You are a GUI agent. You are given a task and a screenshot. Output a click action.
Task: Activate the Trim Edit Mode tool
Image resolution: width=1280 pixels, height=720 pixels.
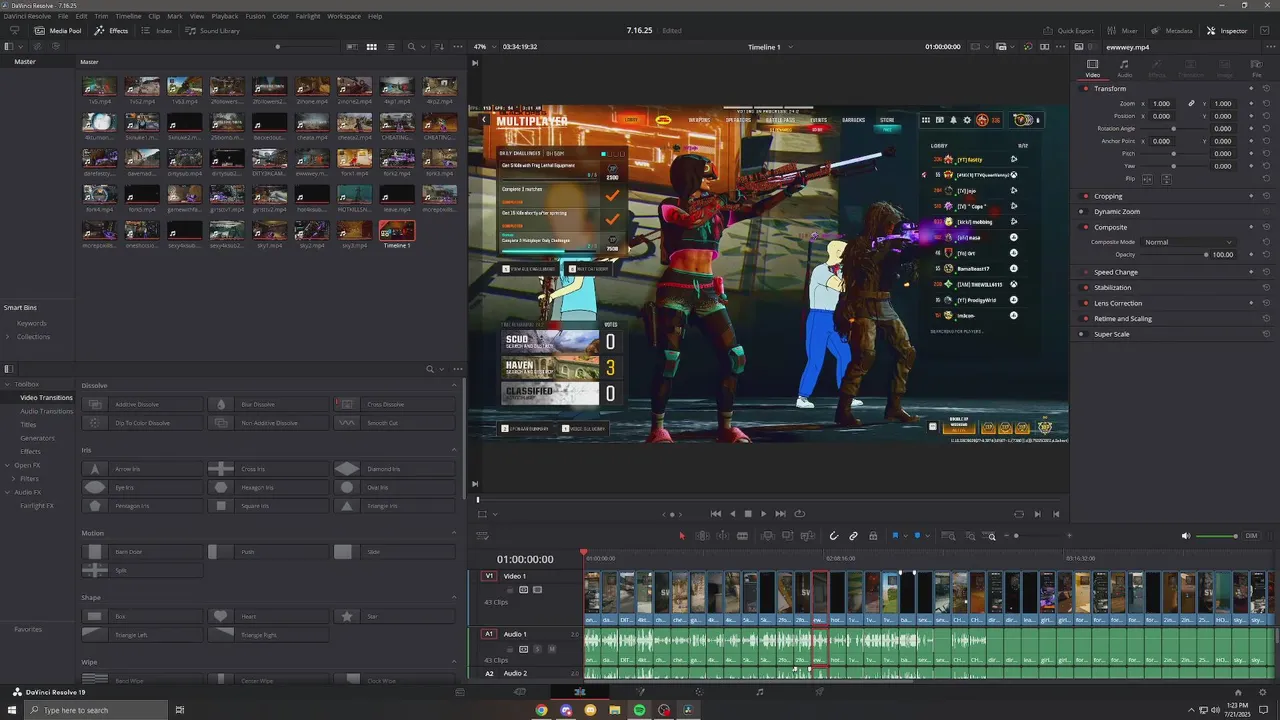click(x=702, y=536)
